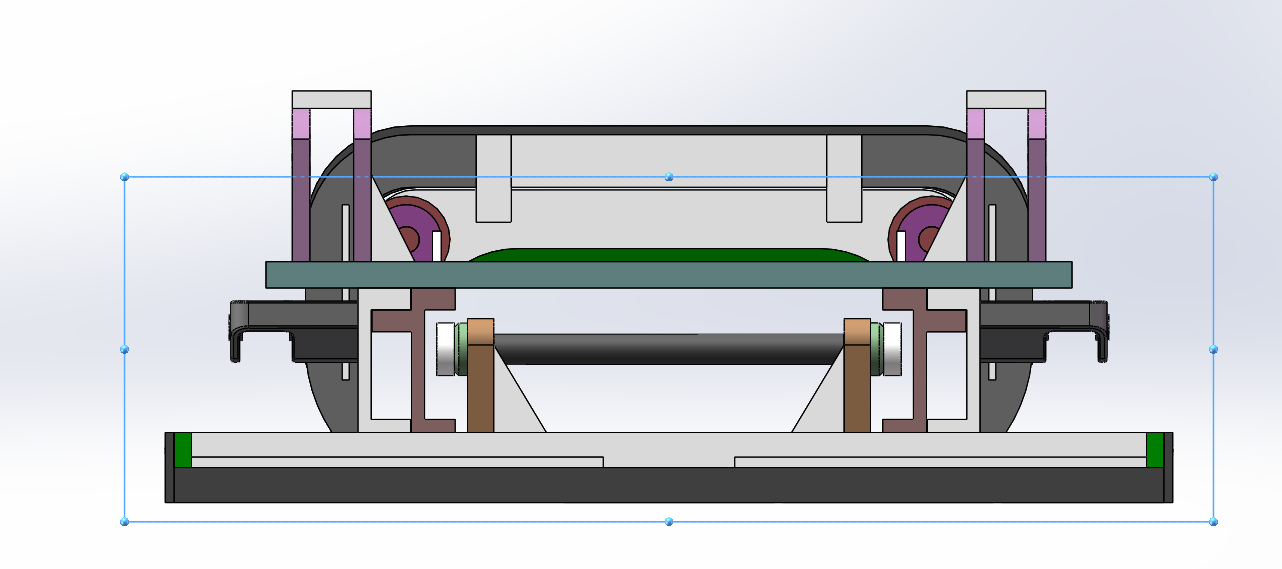
Task: Click the top-center handle of the selection box
Action: [x=669, y=177]
